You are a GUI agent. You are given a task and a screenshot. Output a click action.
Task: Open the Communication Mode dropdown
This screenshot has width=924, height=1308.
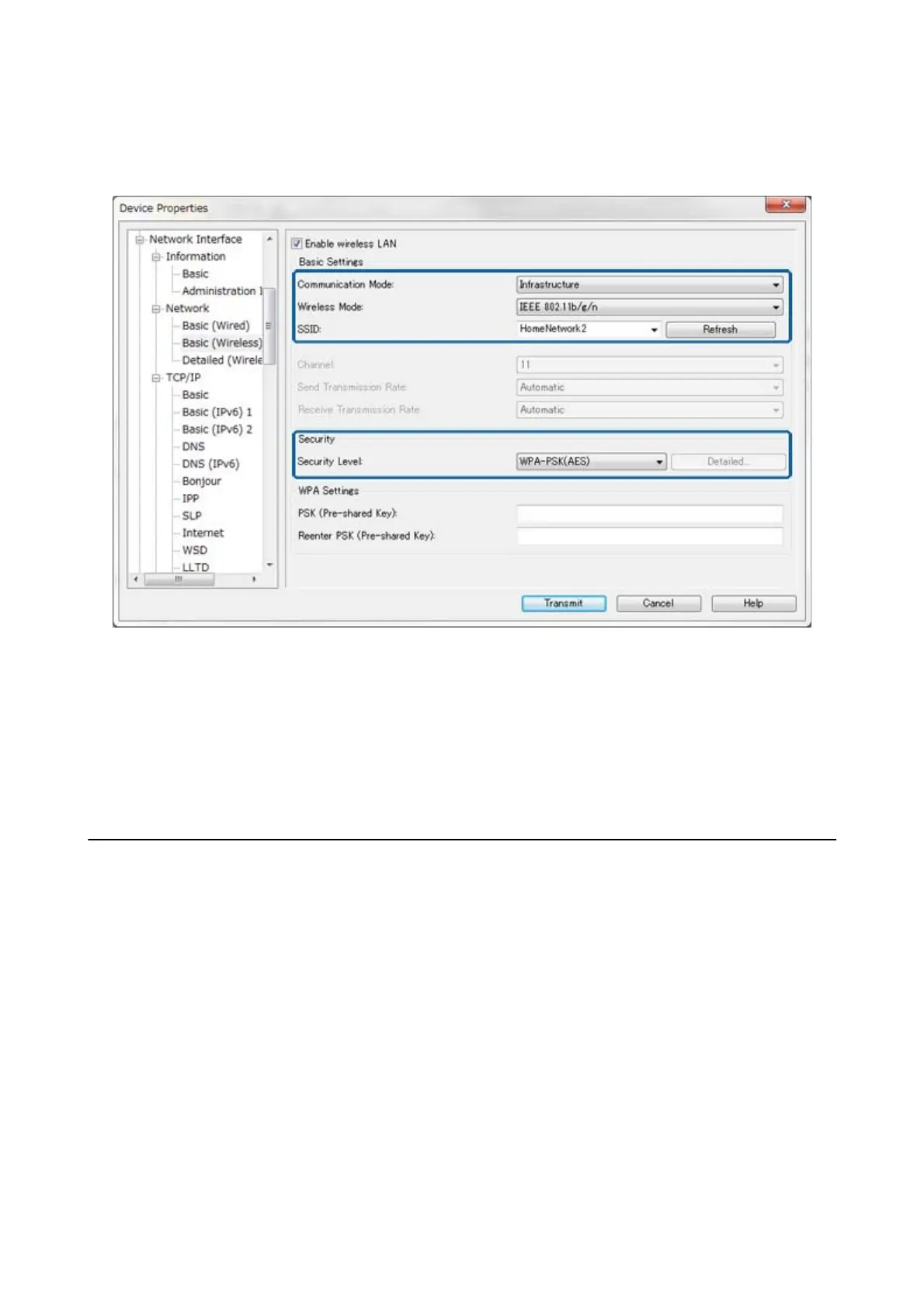649,284
